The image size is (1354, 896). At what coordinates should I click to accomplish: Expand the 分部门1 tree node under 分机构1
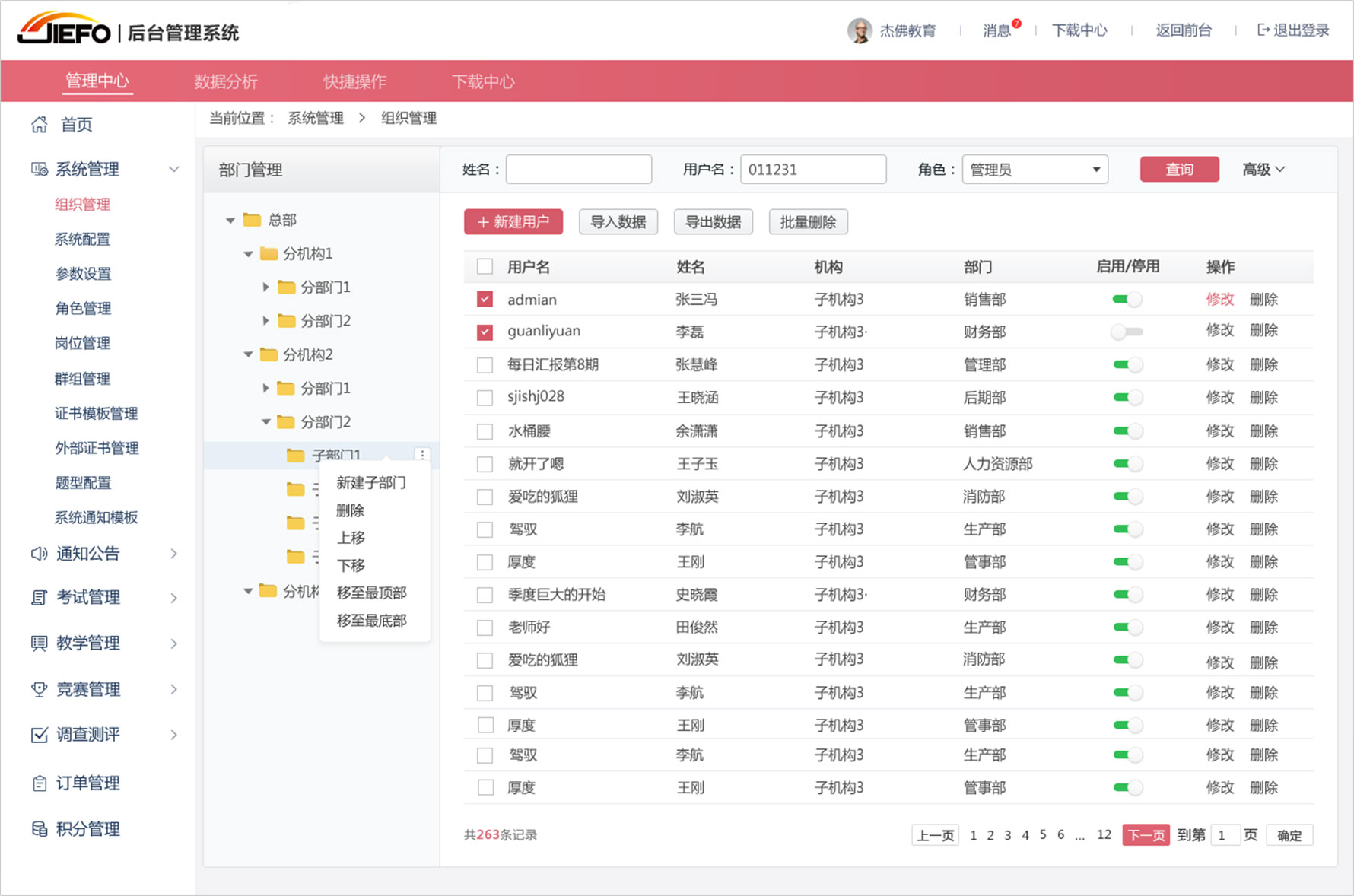(x=265, y=287)
